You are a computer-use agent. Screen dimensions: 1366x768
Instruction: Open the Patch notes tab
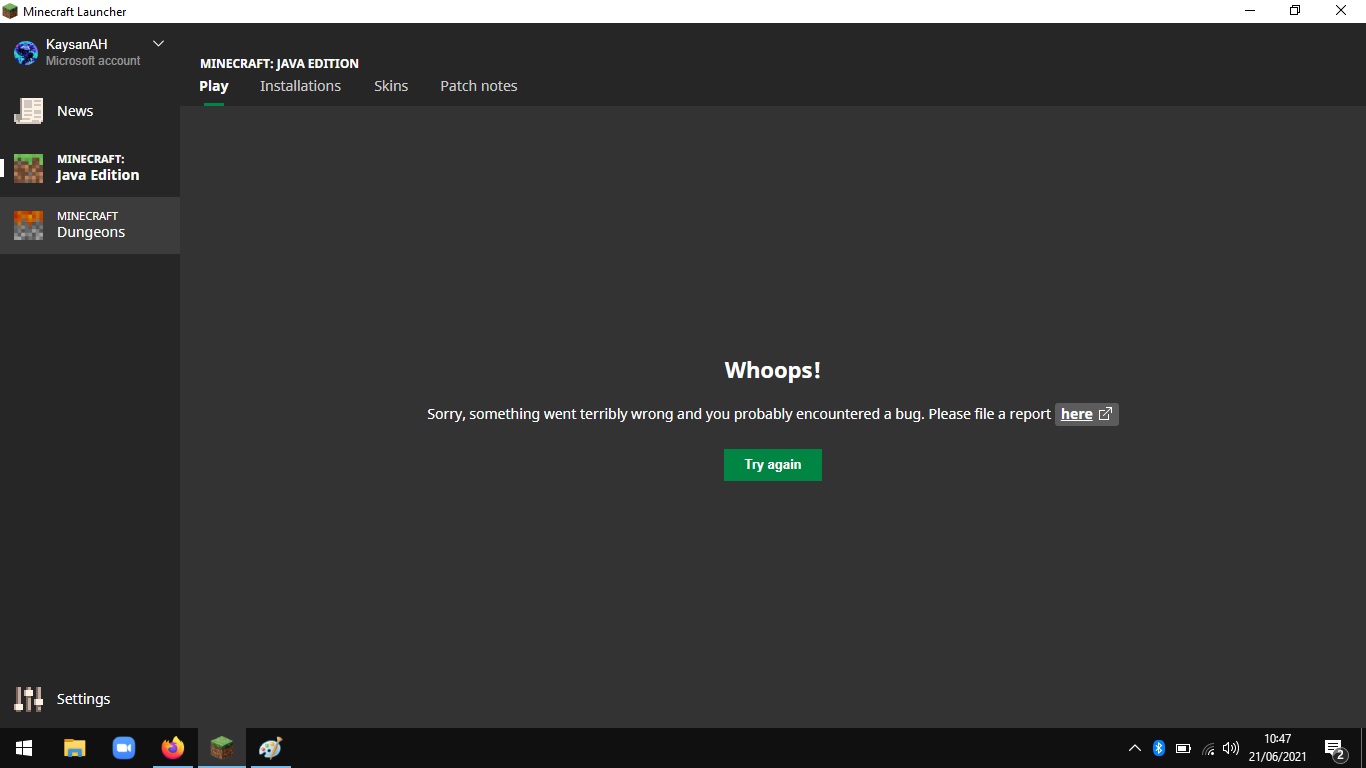479,86
